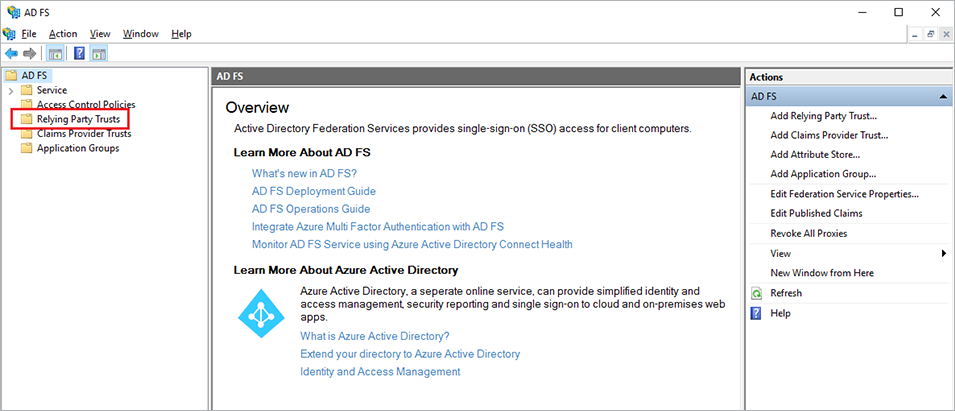
Task: Expand the Service tree node
Action: [x=10, y=91]
